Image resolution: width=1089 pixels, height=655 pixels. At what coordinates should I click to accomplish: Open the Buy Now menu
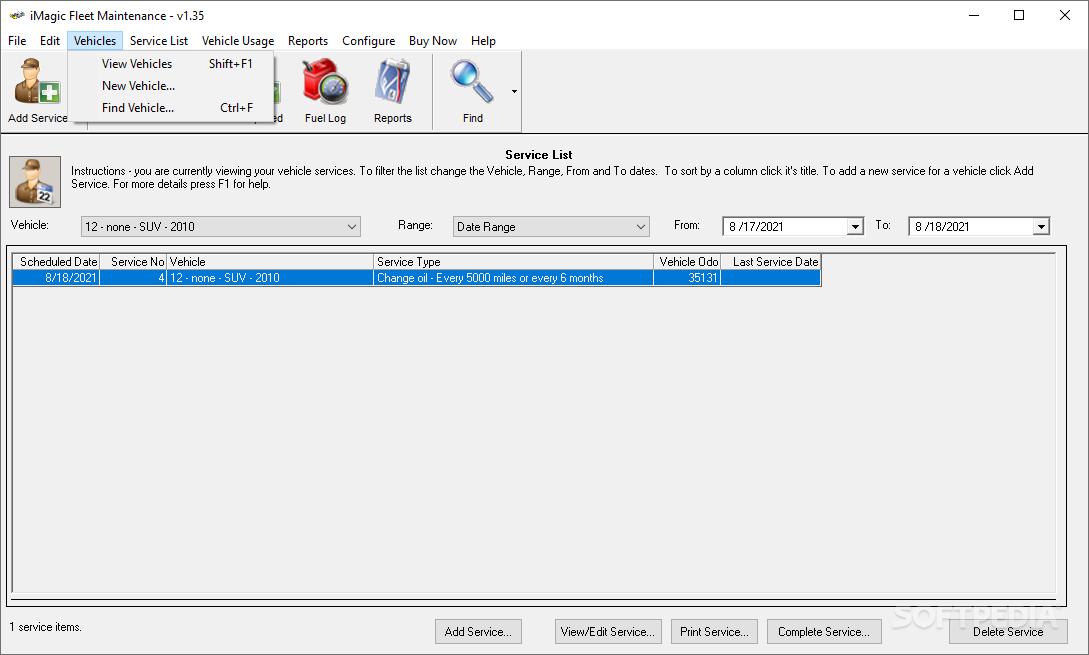(x=433, y=41)
